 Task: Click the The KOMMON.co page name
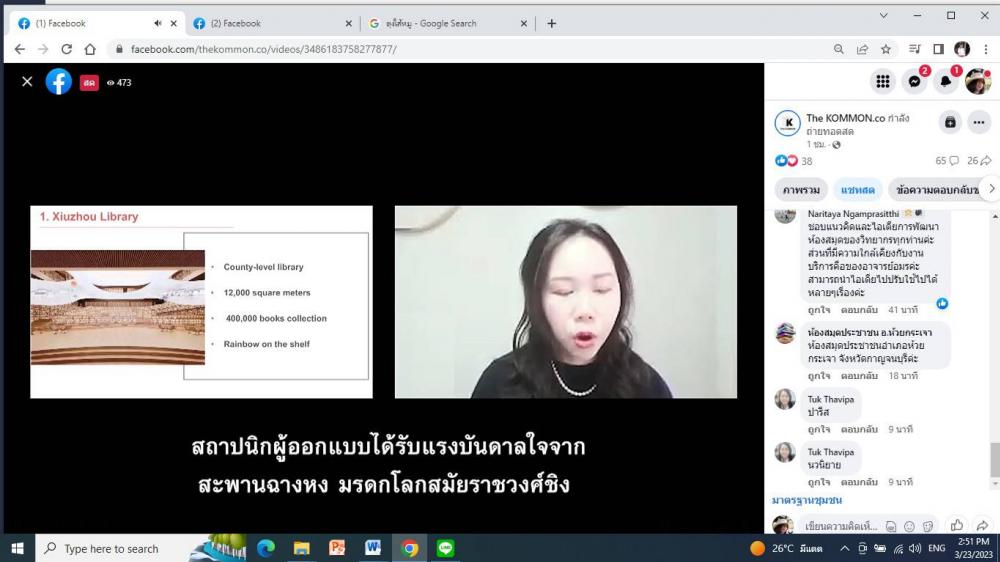coord(846,118)
